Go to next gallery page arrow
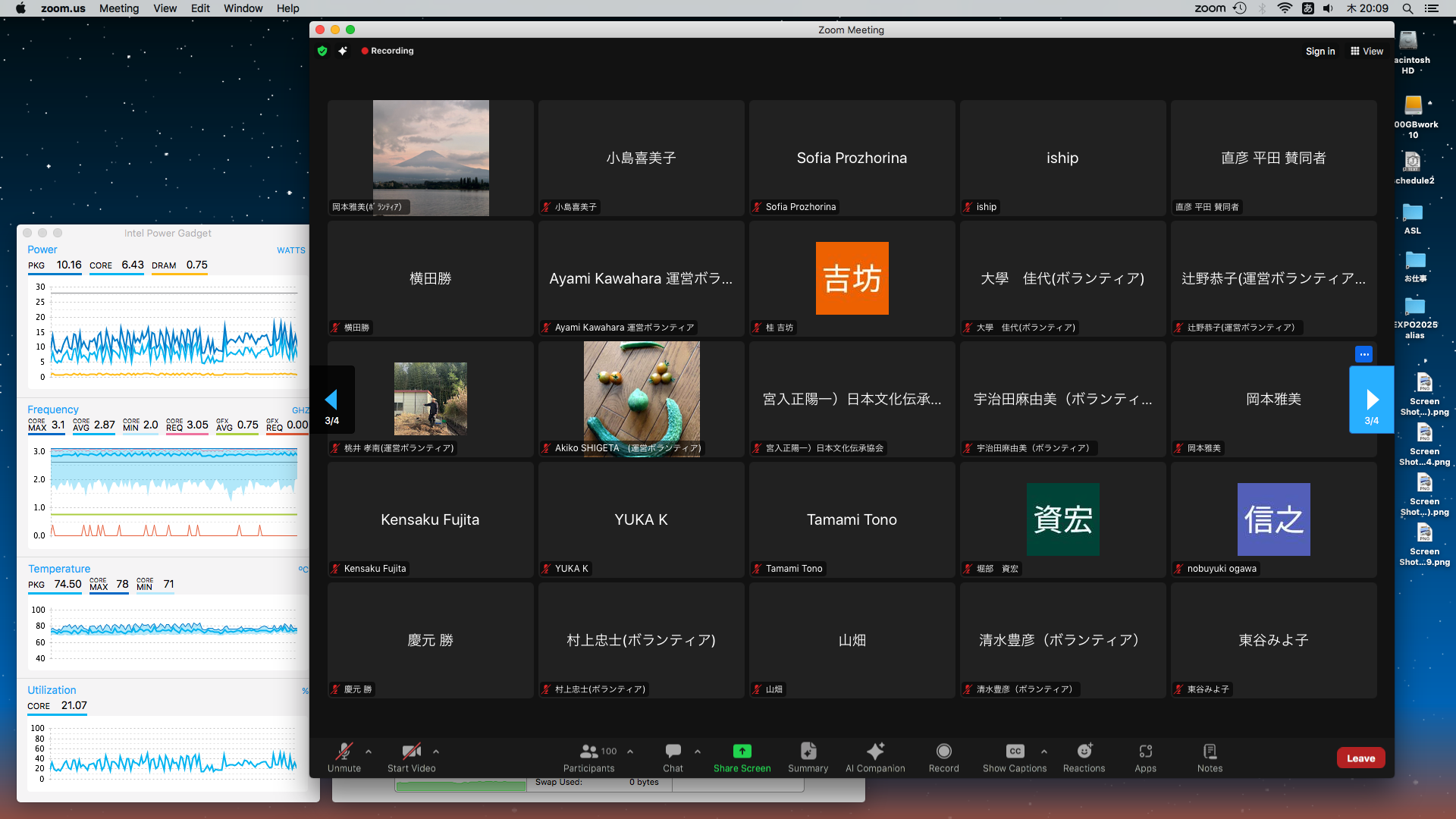Screen dimensions: 1456x819 pyautogui.click(x=1371, y=400)
